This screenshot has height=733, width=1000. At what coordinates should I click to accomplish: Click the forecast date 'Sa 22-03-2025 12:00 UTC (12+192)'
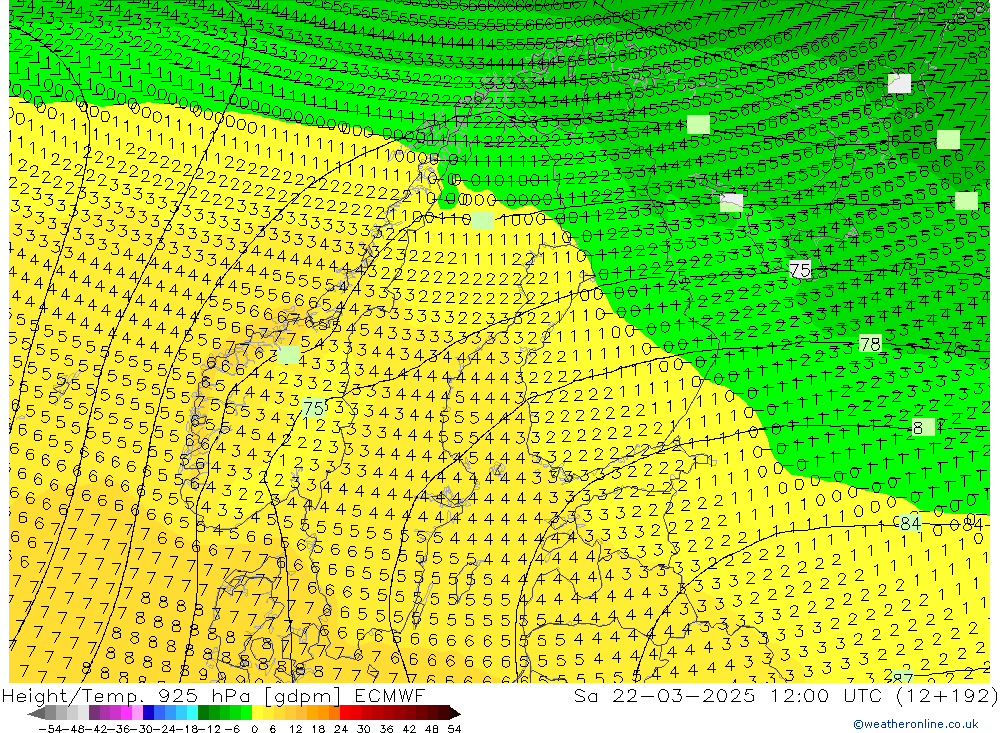pos(786,695)
